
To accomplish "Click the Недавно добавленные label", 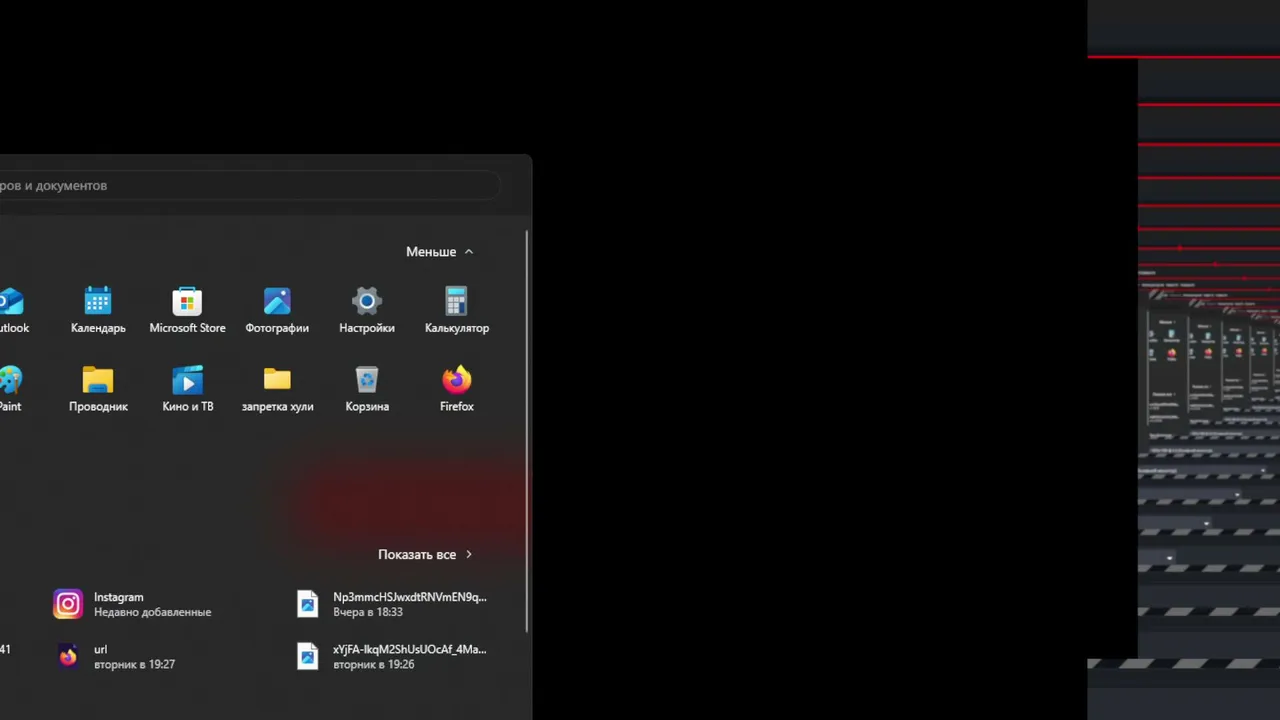I will [152, 612].
